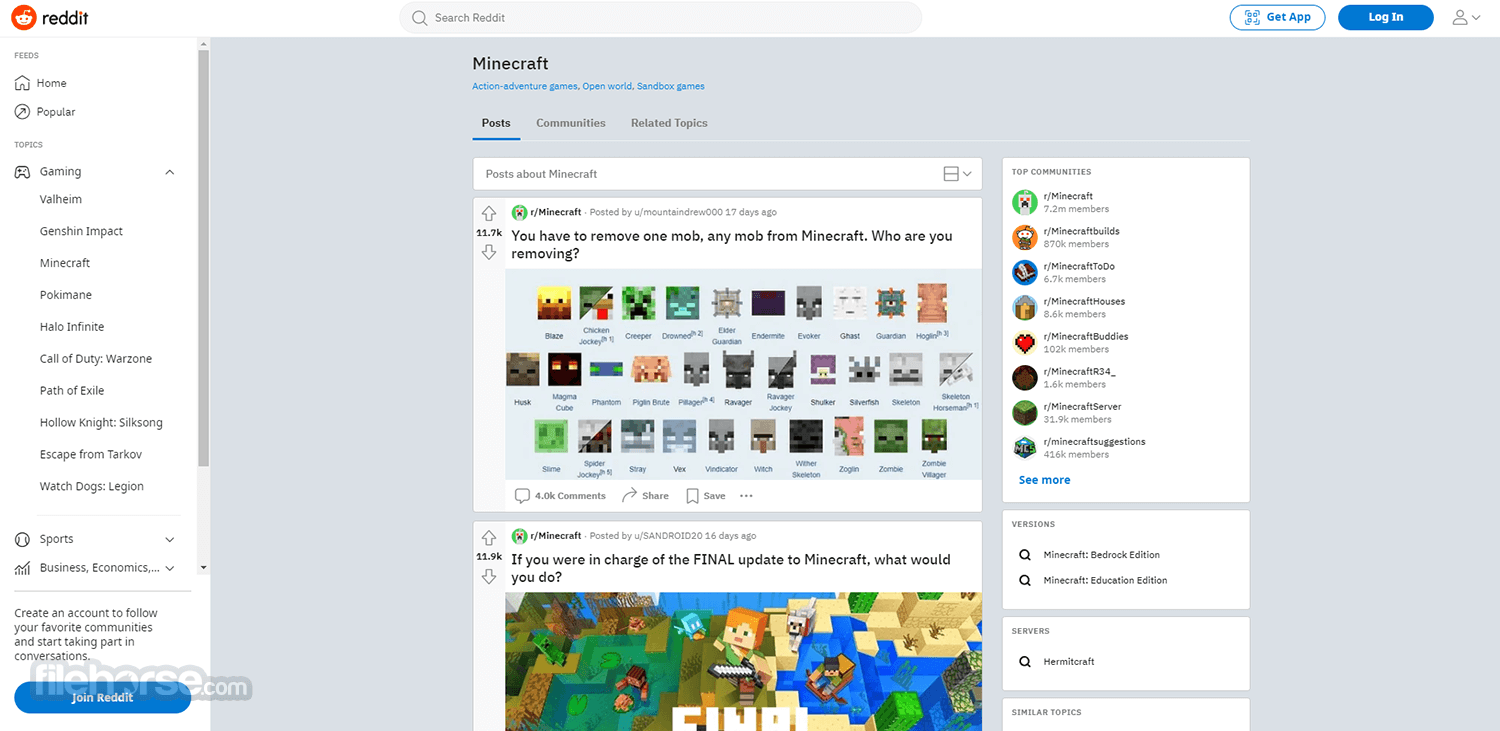Follow the 'Action-adventure games' link
Viewport: 1500px width, 731px height.
pyautogui.click(x=525, y=86)
